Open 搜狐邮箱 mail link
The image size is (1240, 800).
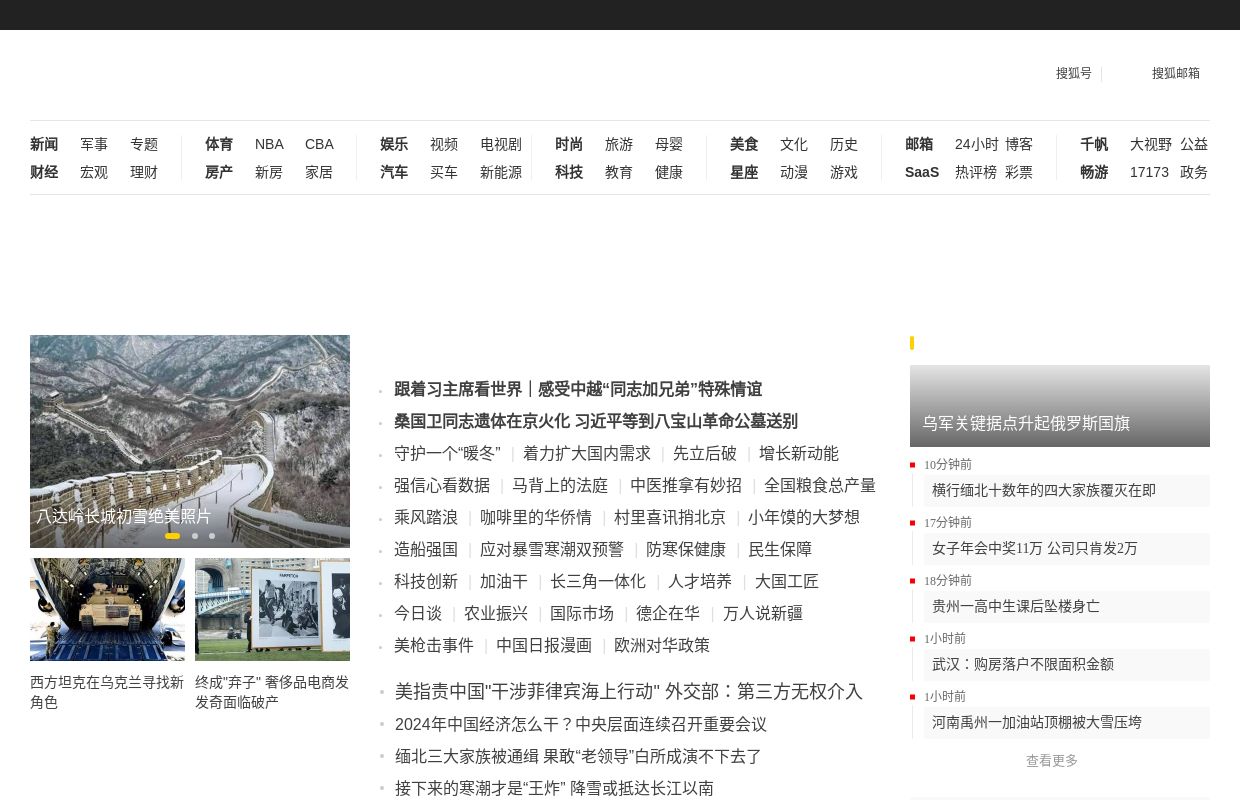pos(1175,73)
